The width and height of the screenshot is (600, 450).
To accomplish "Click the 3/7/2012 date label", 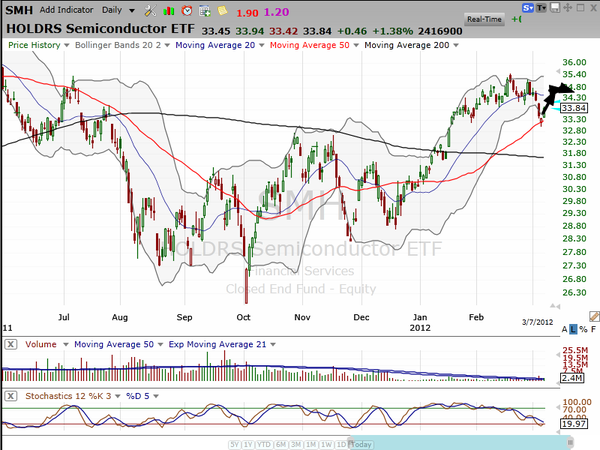I will tap(537, 322).
